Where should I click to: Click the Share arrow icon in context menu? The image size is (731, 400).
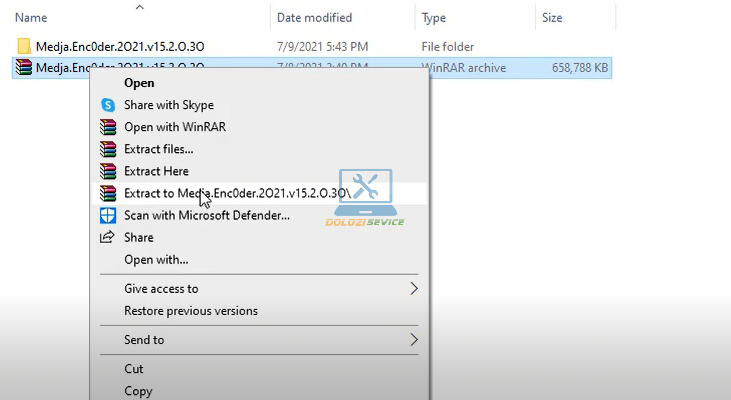[108, 237]
